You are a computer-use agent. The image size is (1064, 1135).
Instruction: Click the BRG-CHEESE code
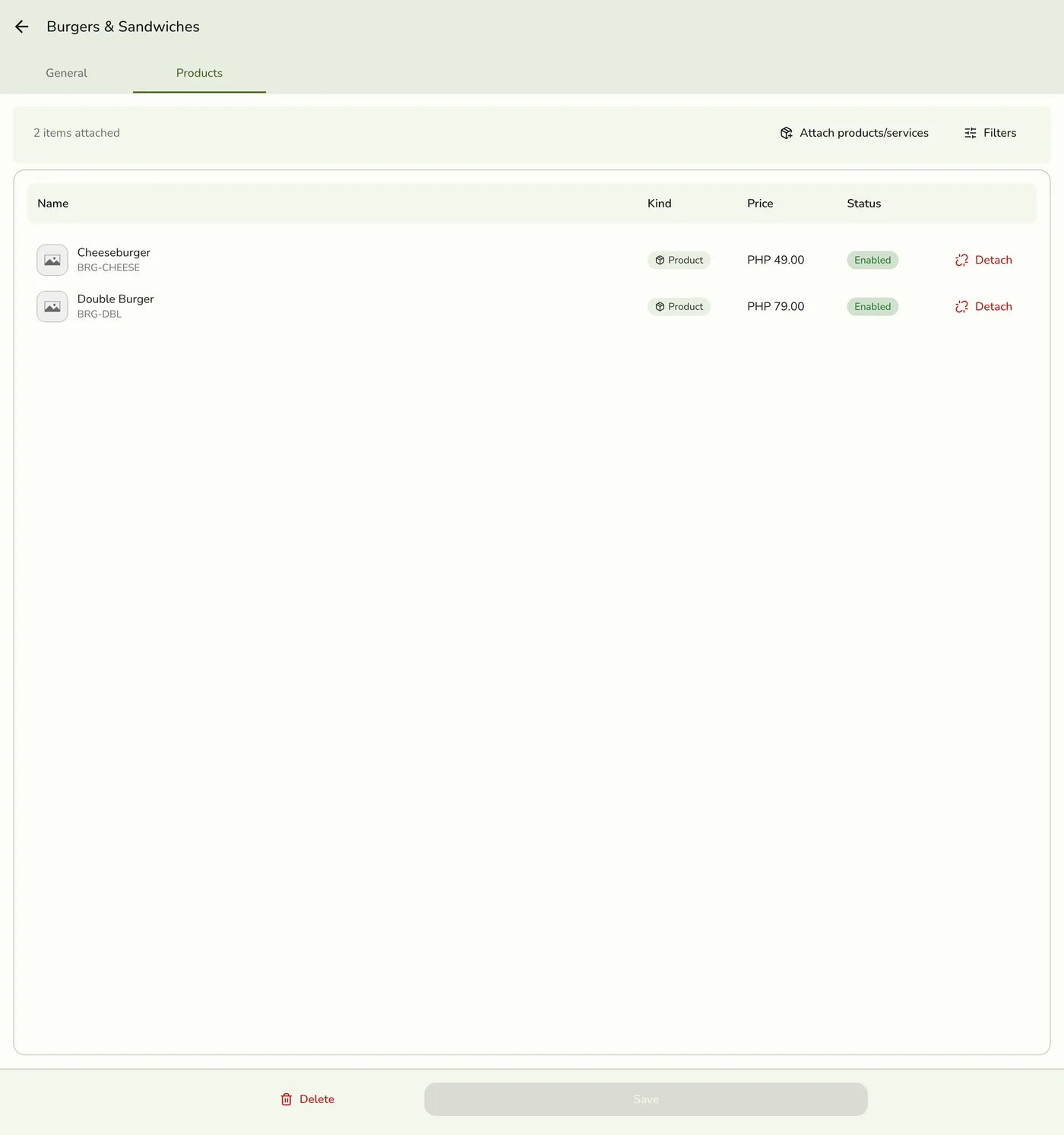[x=109, y=267]
